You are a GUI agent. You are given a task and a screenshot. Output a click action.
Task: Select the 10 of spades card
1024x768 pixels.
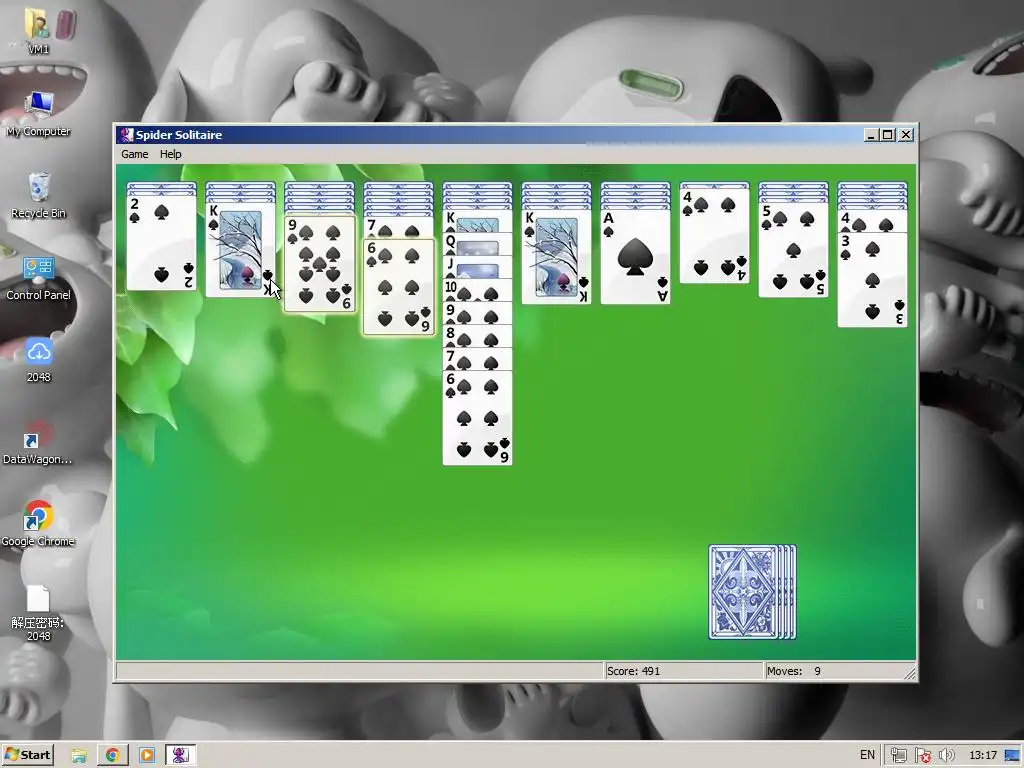477,290
